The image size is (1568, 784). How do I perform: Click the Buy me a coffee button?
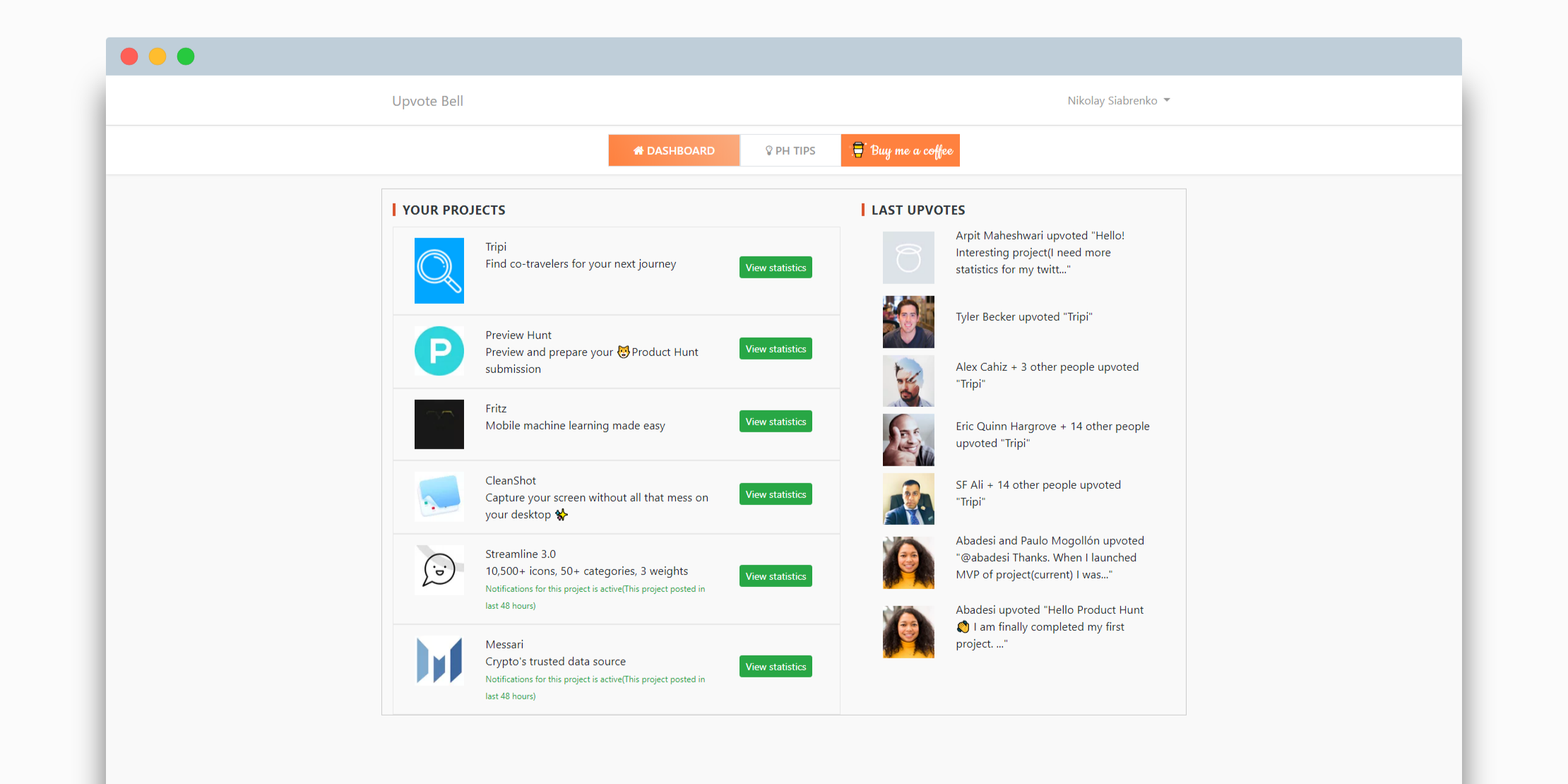pos(901,150)
